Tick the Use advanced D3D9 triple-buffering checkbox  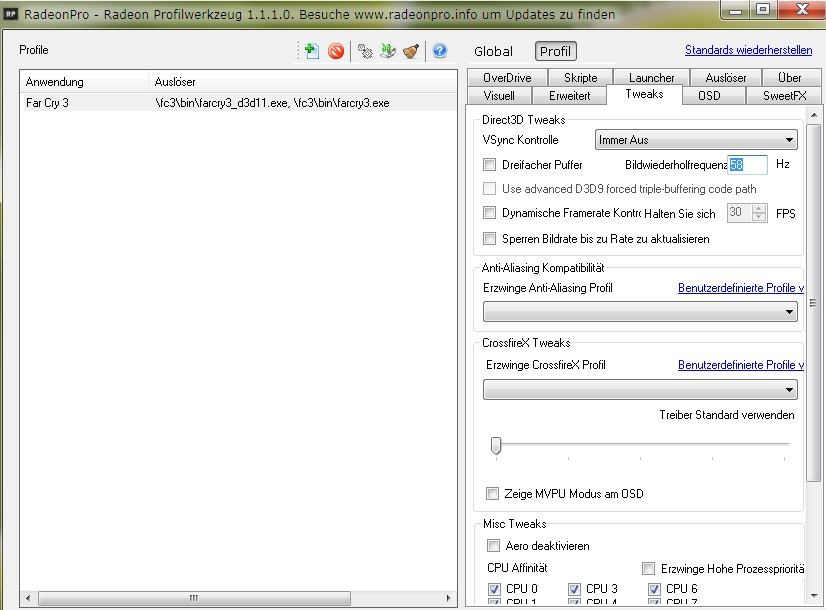coord(489,189)
